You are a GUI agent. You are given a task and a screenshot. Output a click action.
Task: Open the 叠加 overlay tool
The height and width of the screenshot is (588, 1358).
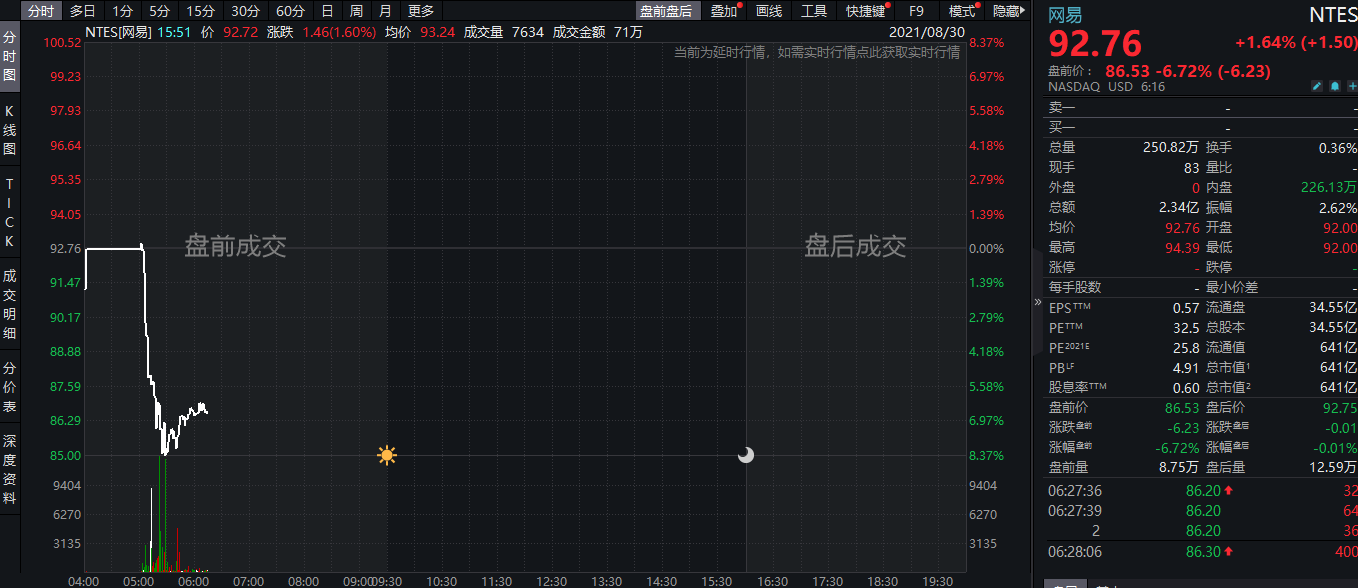(721, 12)
